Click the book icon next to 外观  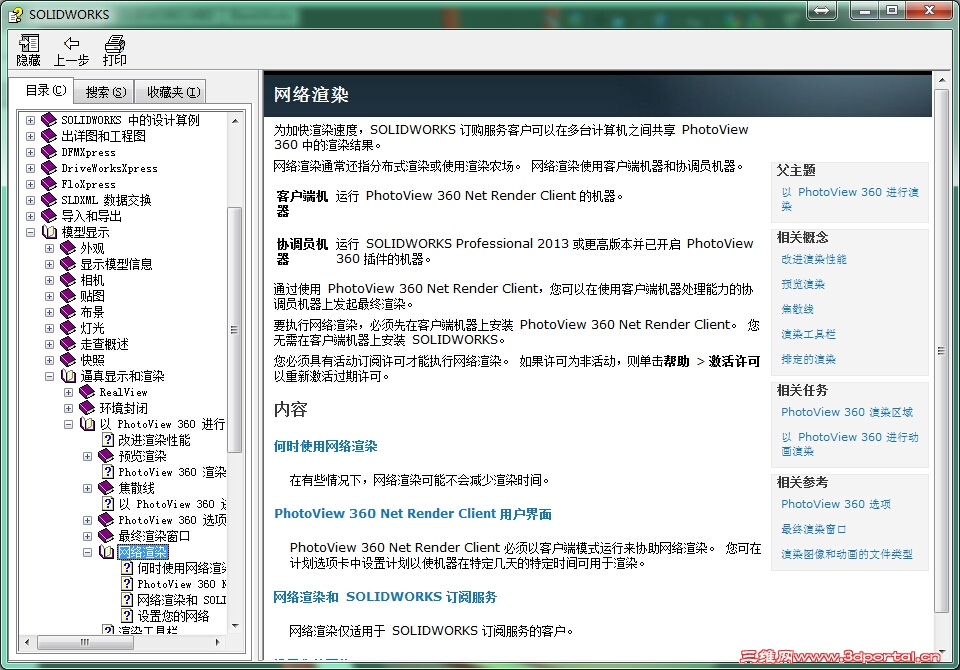coord(68,248)
